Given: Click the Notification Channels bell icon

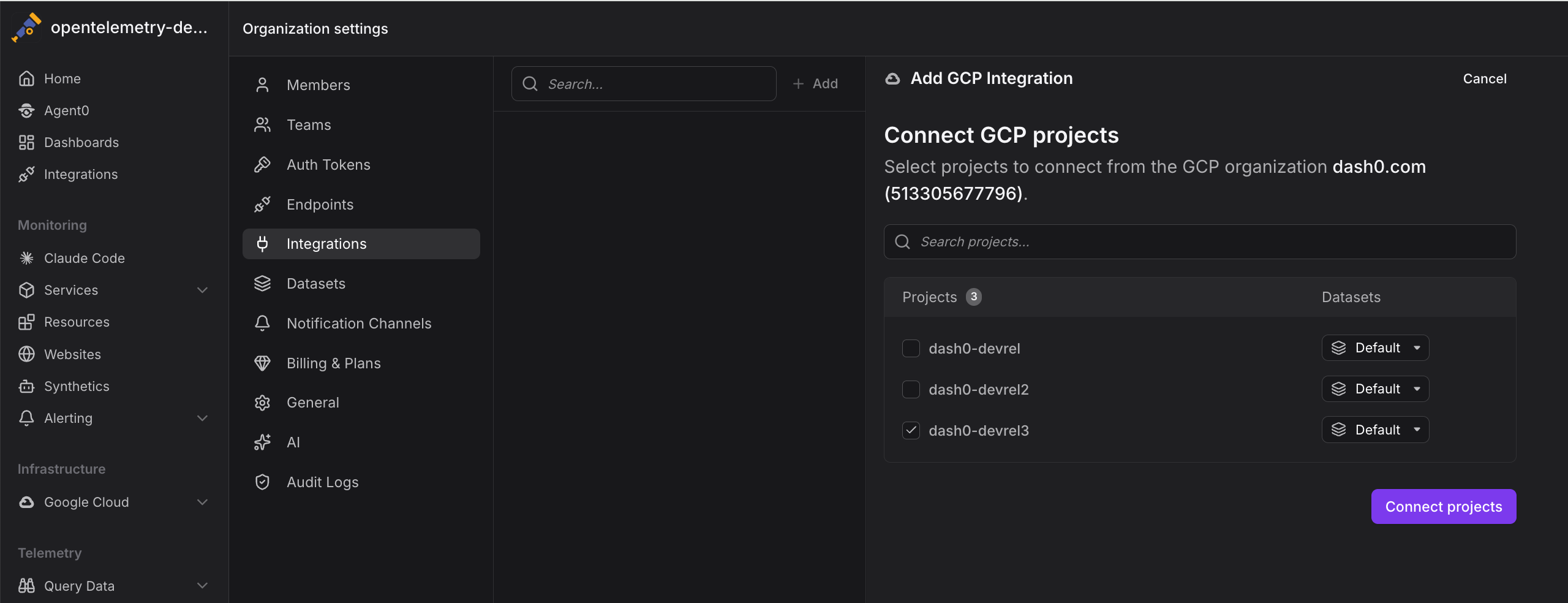Looking at the screenshot, I should click(x=262, y=323).
